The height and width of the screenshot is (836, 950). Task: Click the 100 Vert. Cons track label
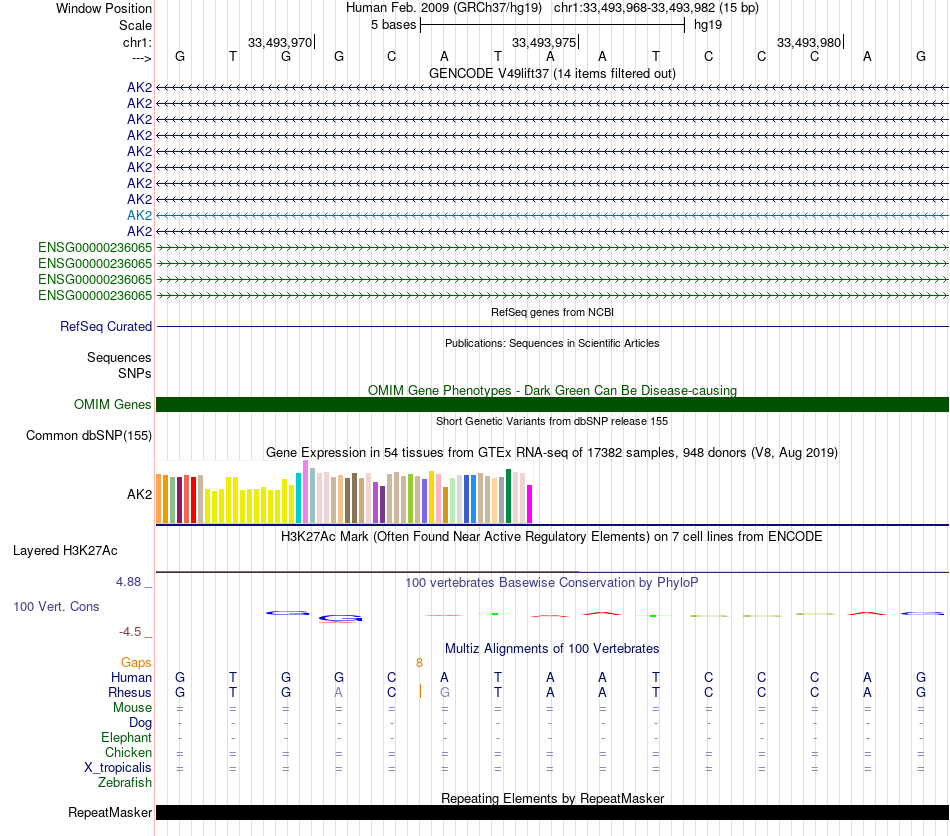56,606
